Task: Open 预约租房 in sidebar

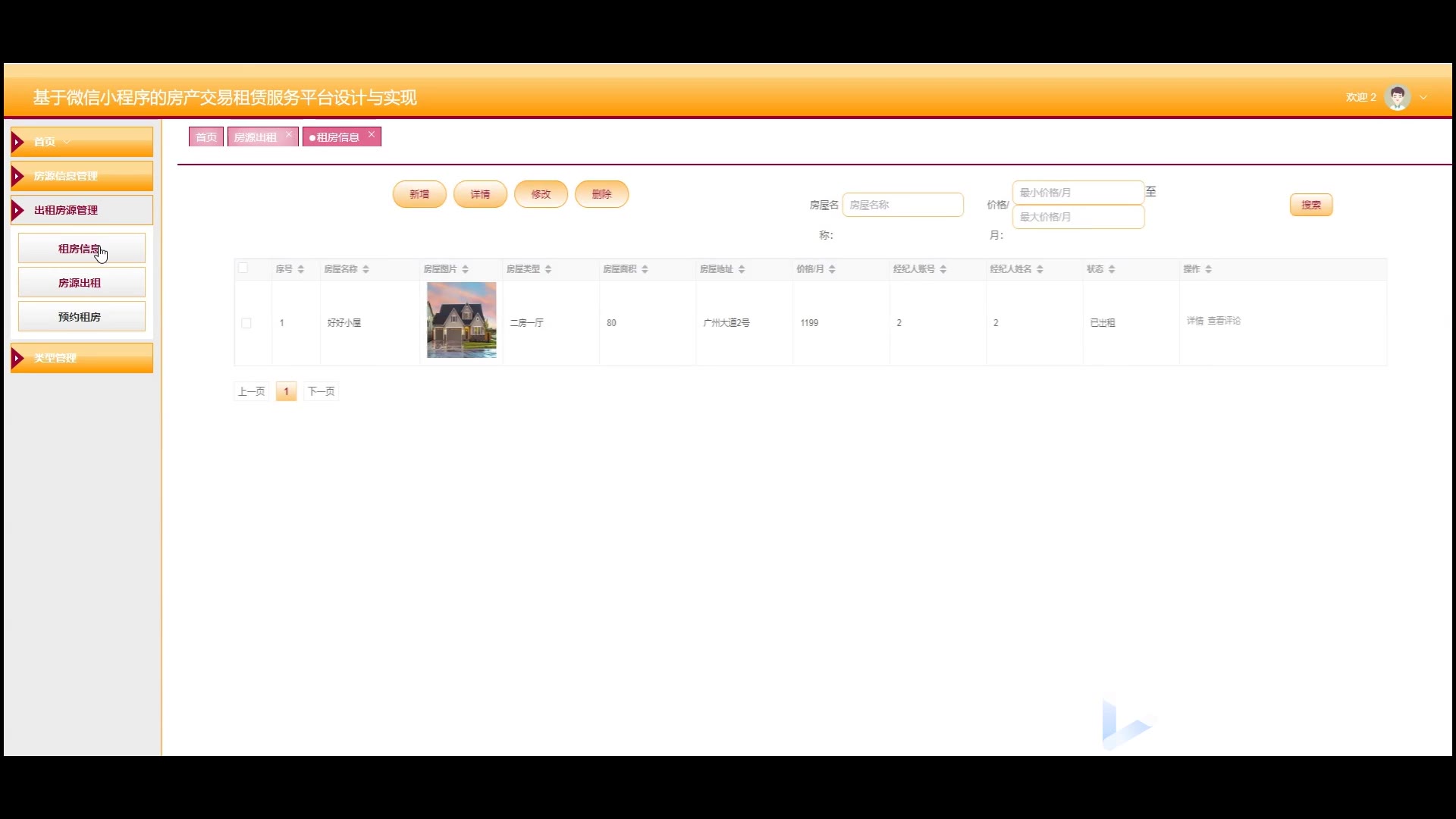Action: pyautogui.click(x=81, y=317)
